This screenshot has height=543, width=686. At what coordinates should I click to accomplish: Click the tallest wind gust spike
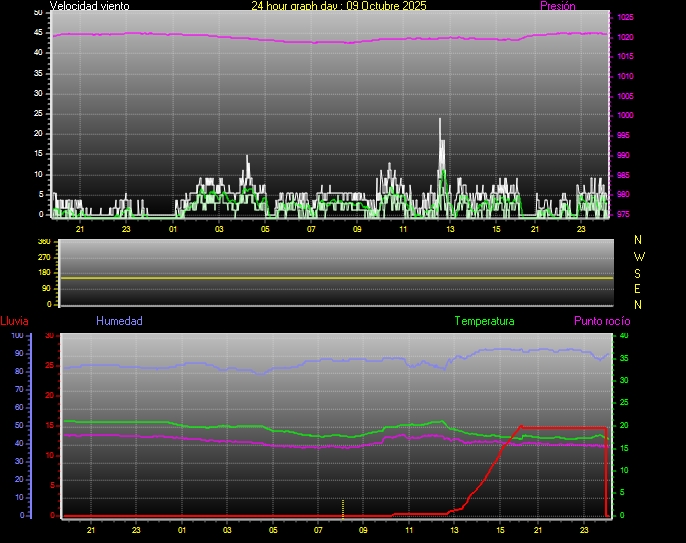(440, 122)
